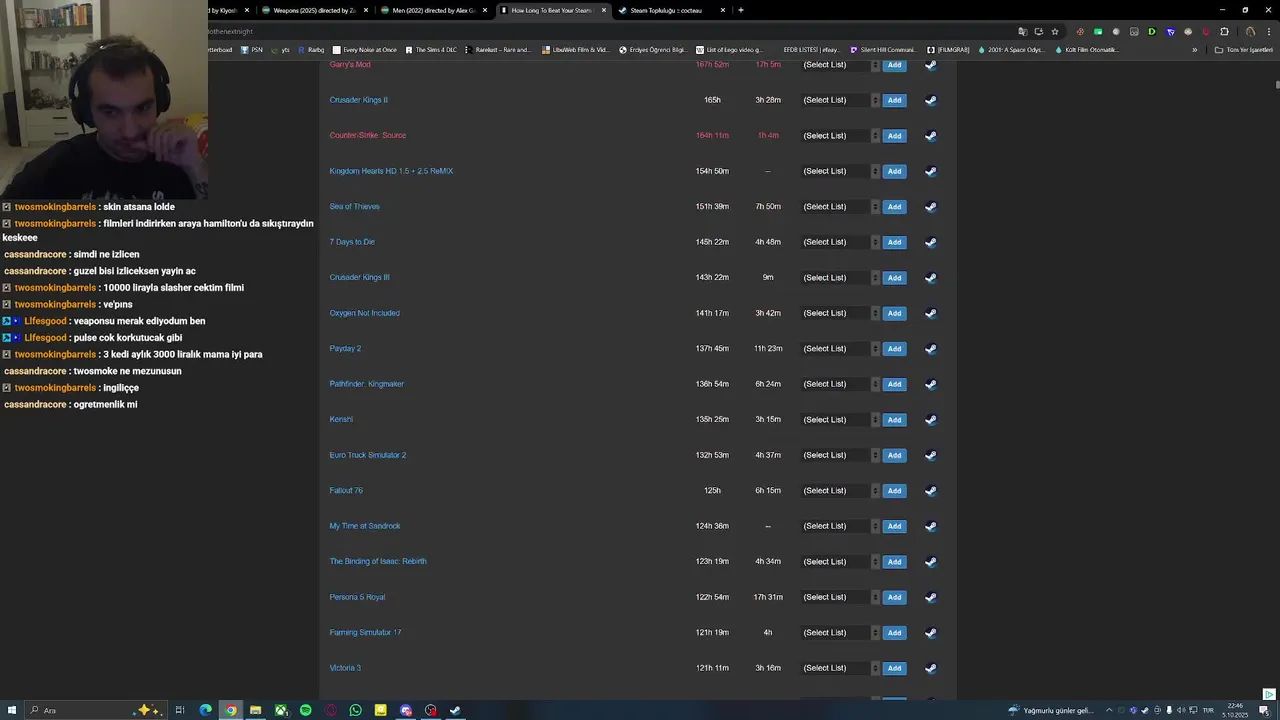The width and height of the screenshot is (1280, 720).
Task: Open the 2001: A Space Odyssey bookmark
Action: point(1012,49)
